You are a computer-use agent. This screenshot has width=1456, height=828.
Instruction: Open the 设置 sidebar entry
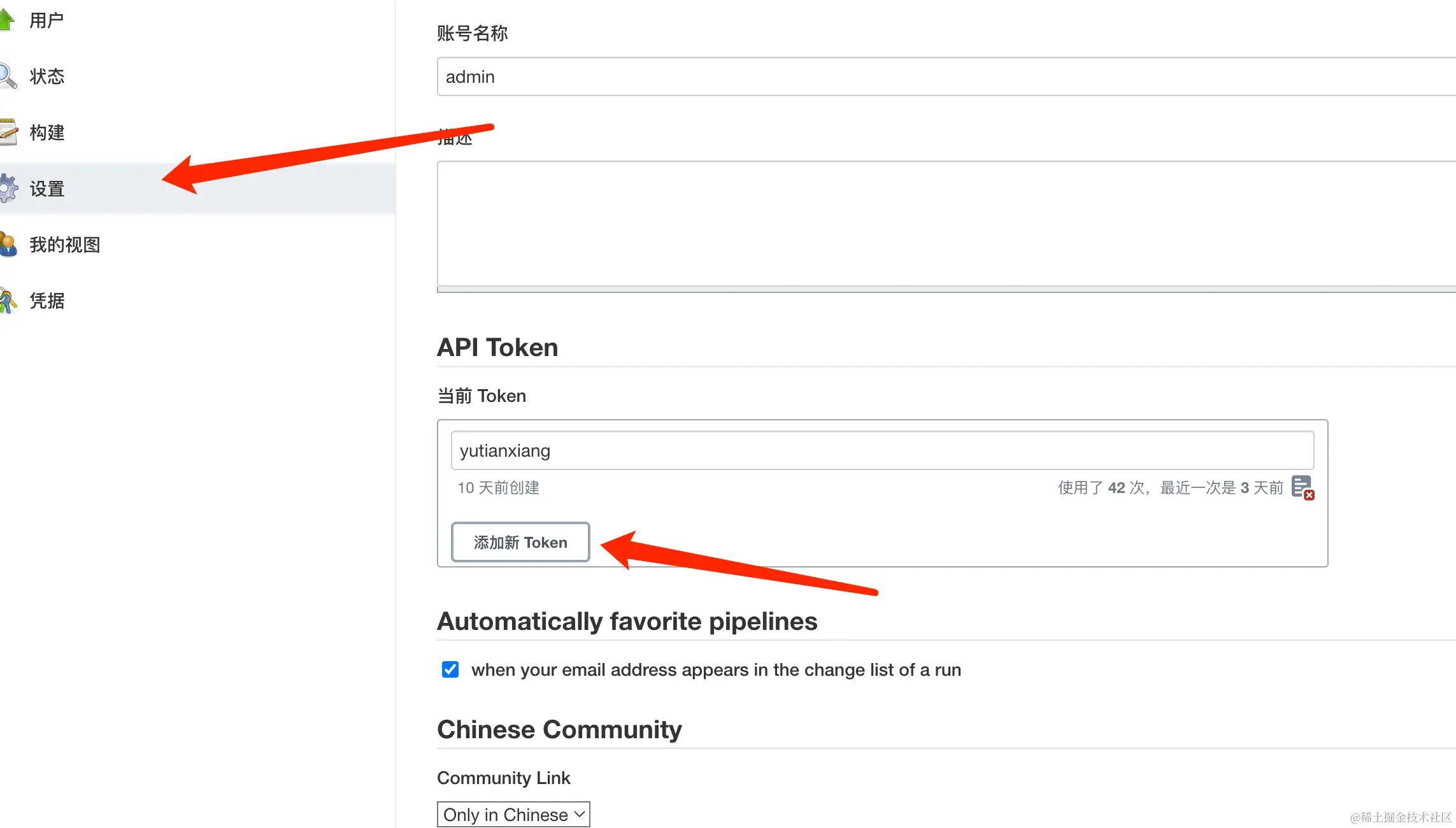click(x=47, y=189)
